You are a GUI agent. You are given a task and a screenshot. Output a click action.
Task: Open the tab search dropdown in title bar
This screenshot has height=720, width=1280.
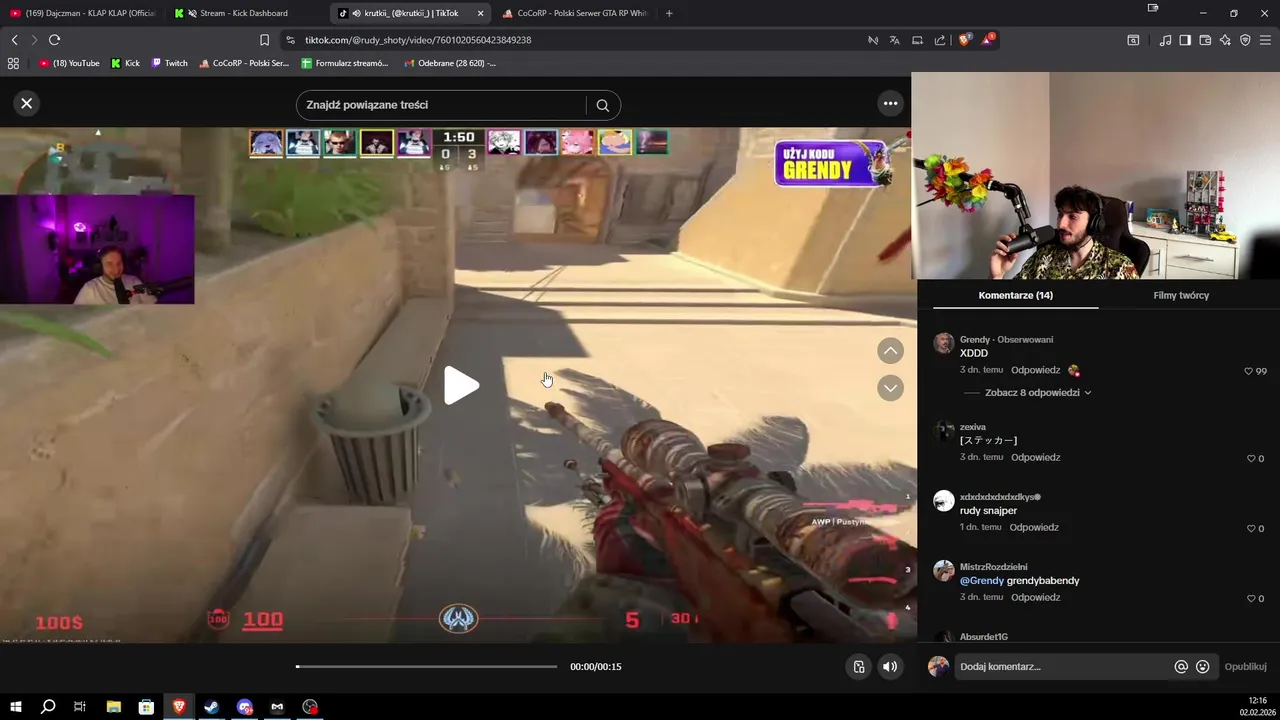tap(1153, 8)
